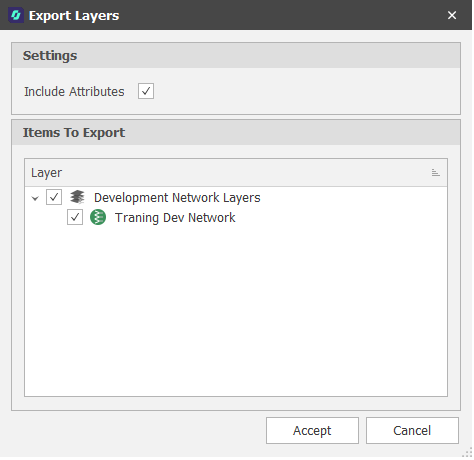Image resolution: width=474 pixels, height=460 pixels.
Task: Close the Export Layers dialog
Action: pos(452,15)
